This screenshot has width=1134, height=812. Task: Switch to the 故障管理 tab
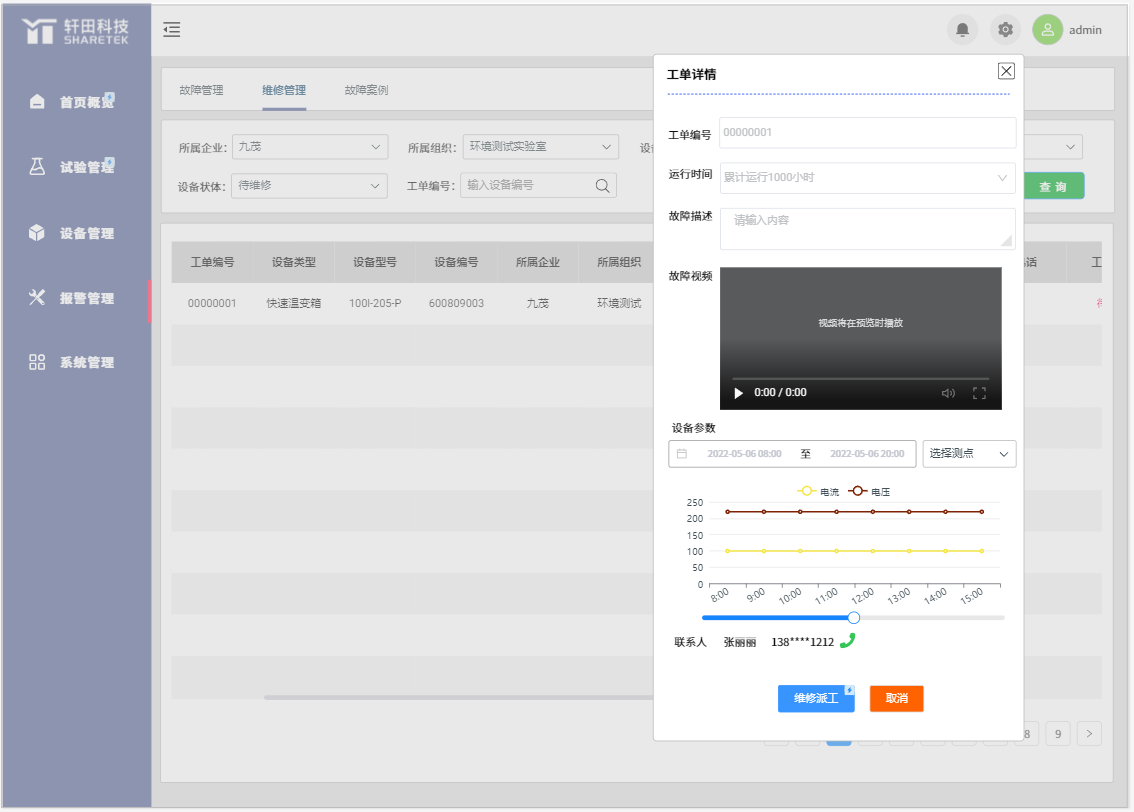(x=201, y=90)
